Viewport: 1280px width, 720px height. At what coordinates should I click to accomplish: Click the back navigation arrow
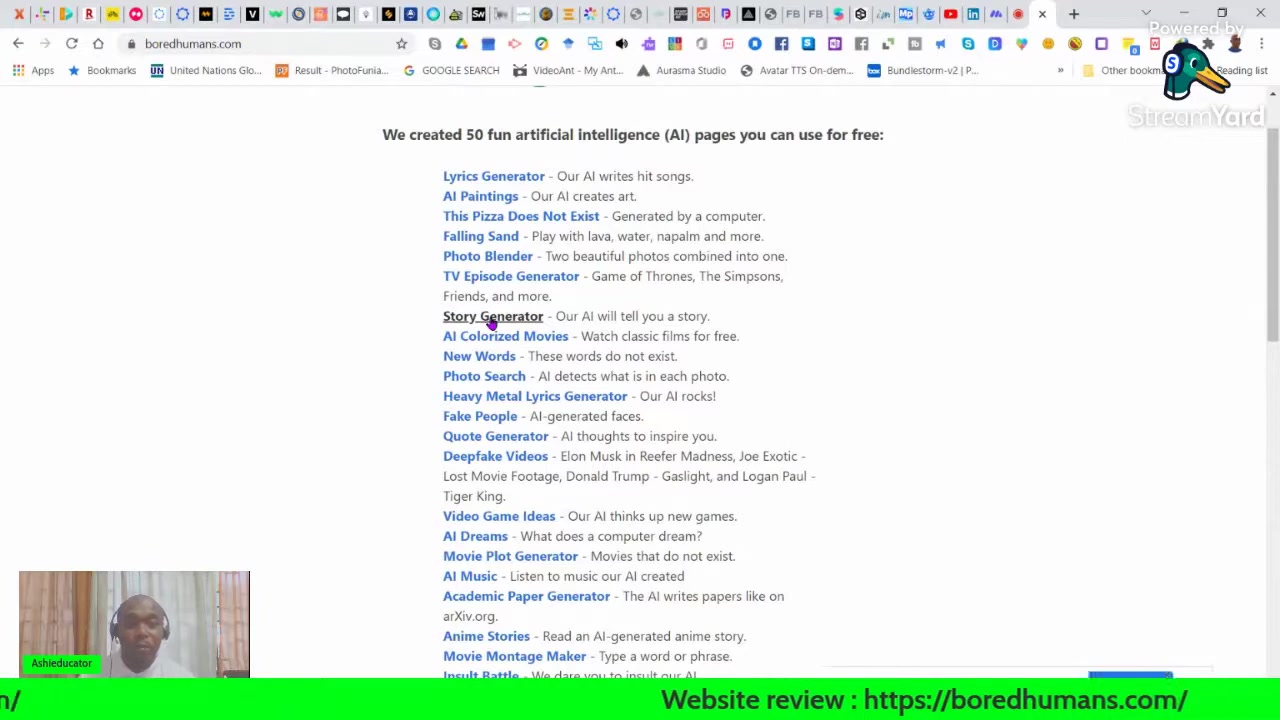17,43
